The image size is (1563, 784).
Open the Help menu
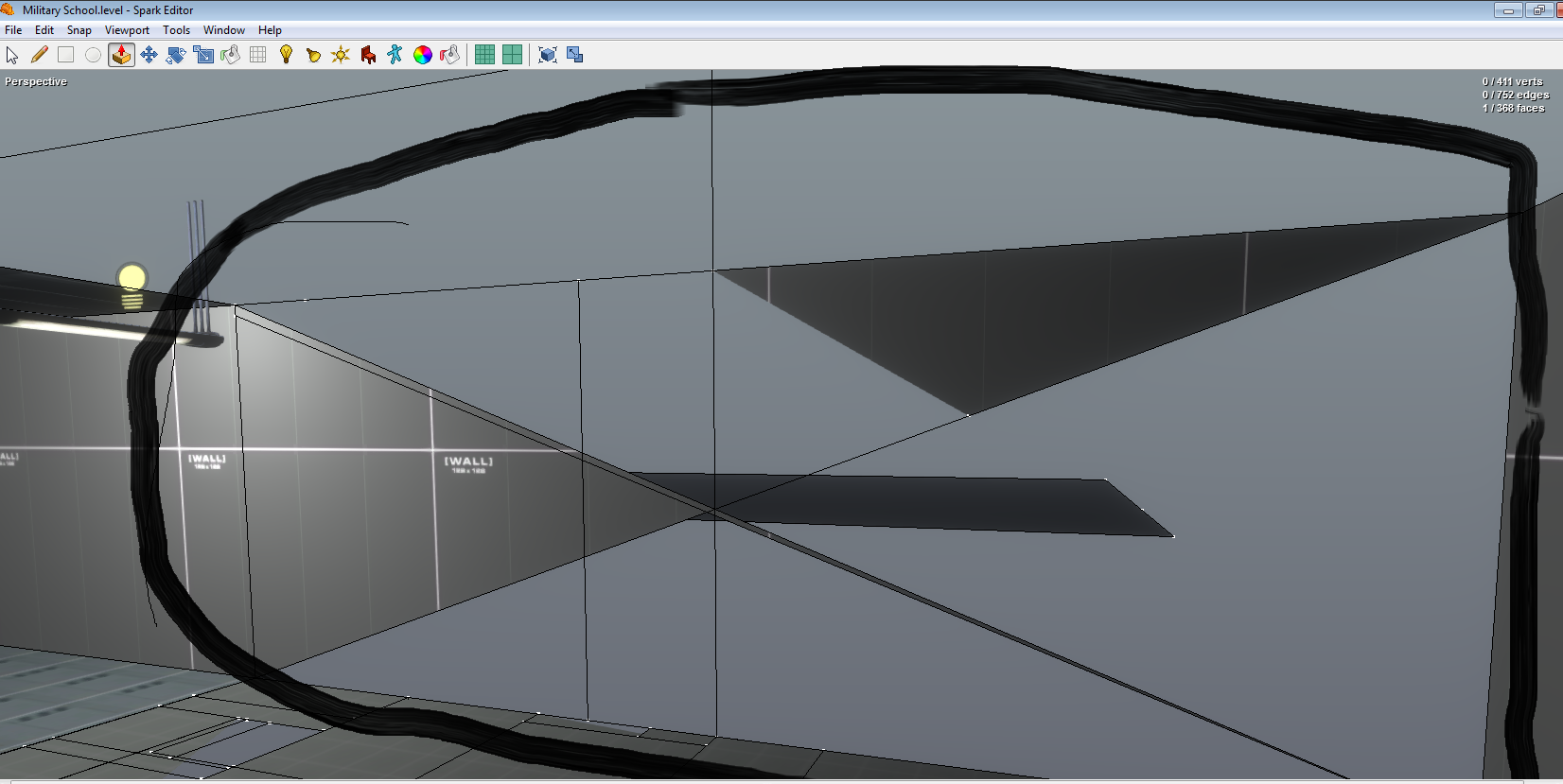coord(270,30)
